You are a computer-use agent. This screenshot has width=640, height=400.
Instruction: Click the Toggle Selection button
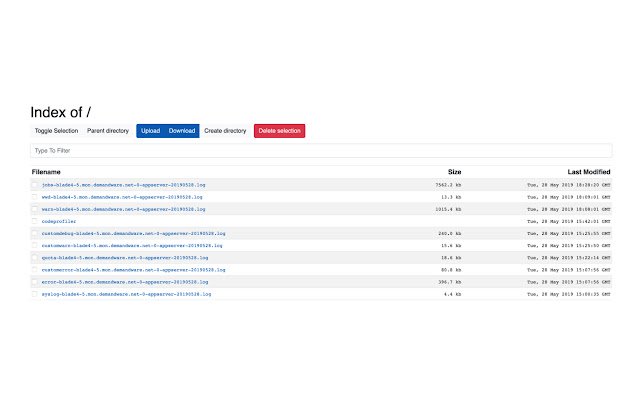[56, 131]
